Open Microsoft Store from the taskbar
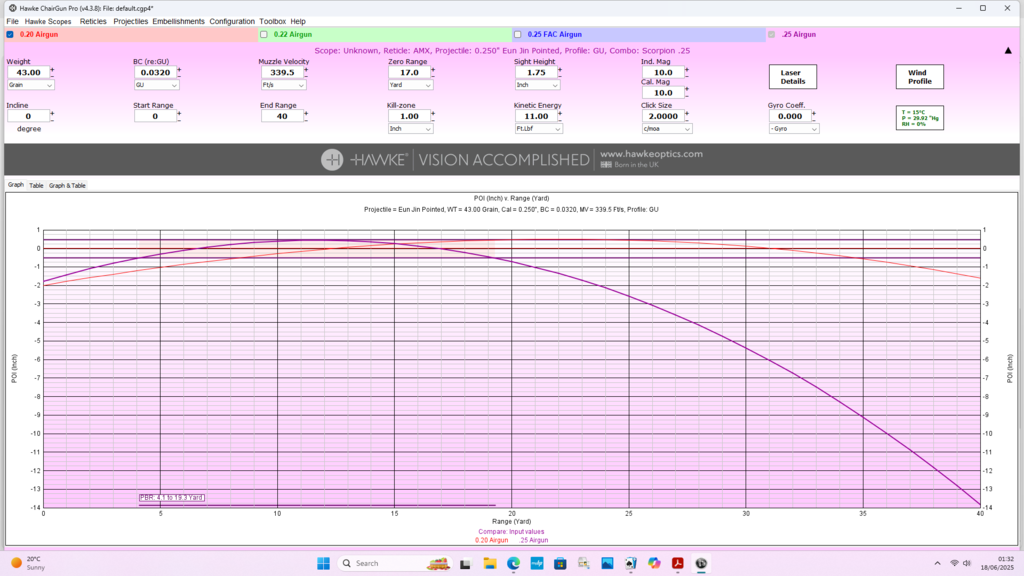 pyautogui.click(x=560, y=564)
